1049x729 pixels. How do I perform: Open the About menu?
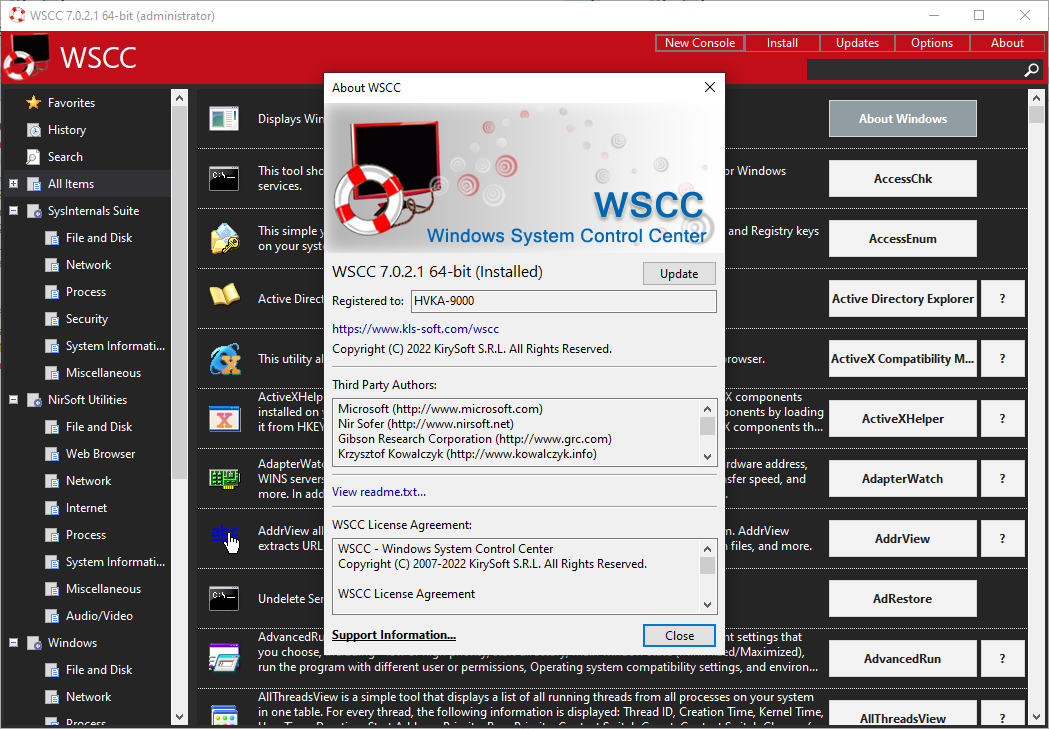pos(1007,43)
